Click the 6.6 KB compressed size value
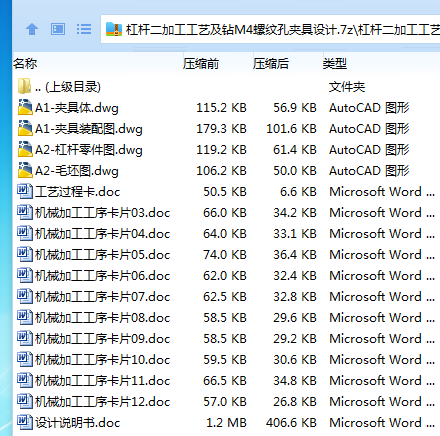 (x=298, y=192)
